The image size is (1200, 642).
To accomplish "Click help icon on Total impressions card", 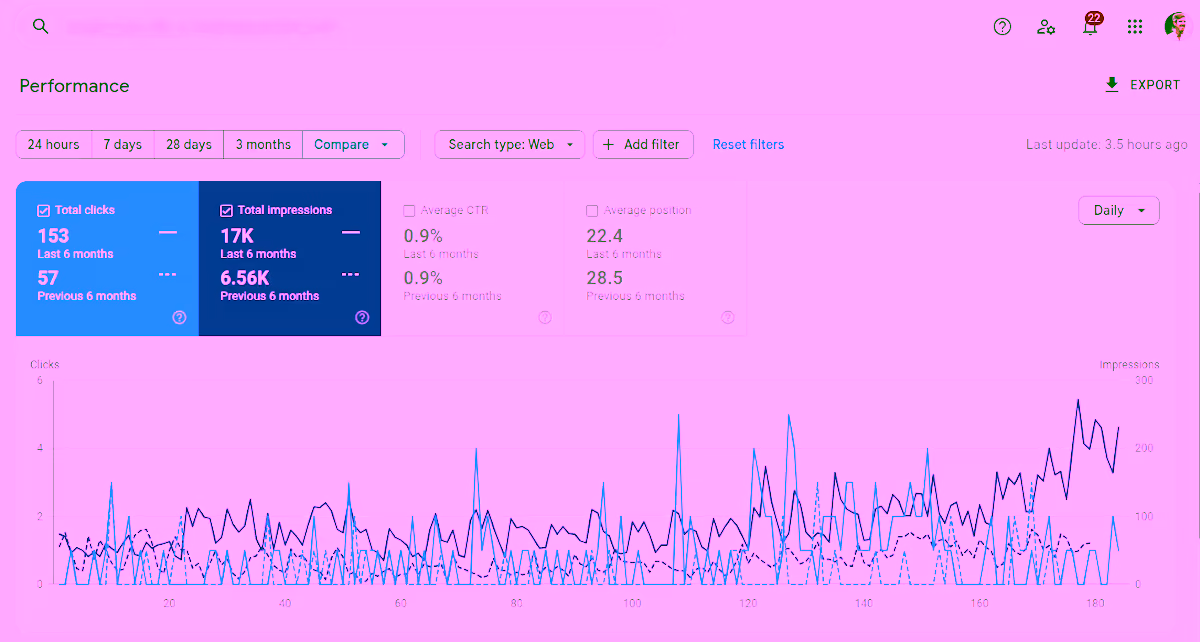I will point(362,317).
